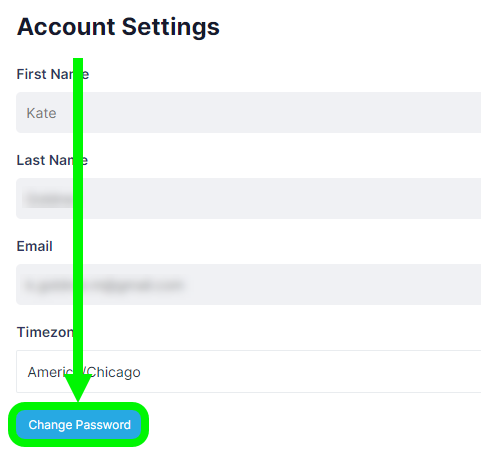Select the Account Settings page heading
This screenshot has width=481, height=455.
[x=118, y=27]
